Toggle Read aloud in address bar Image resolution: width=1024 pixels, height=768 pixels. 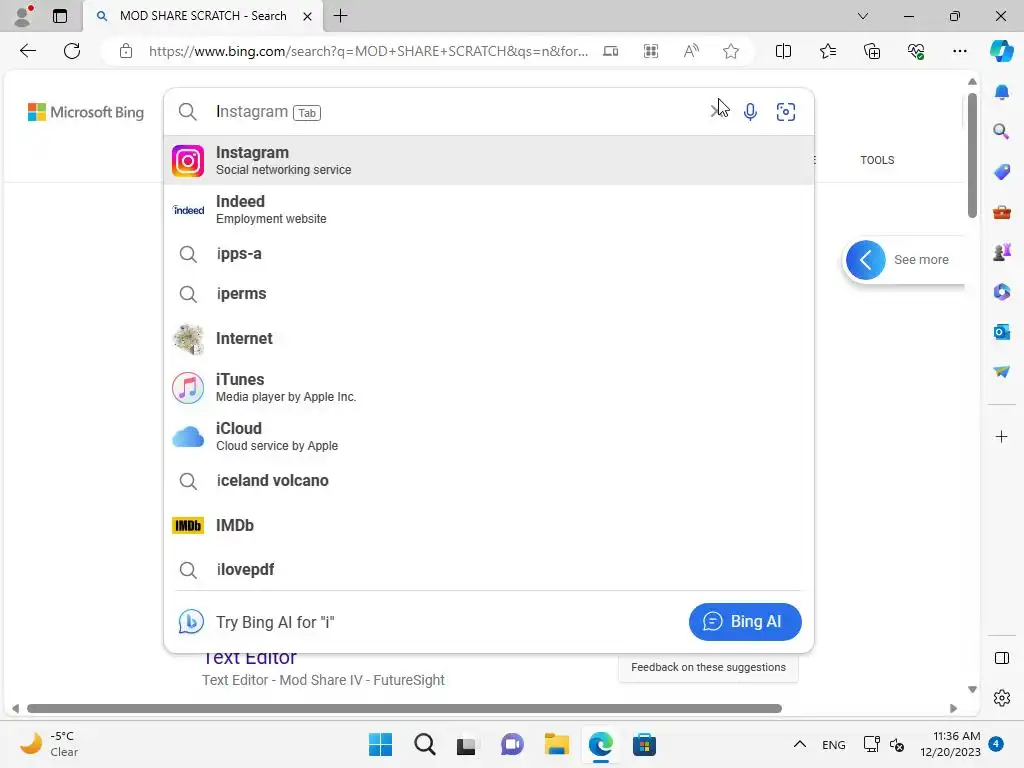[691, 51]
